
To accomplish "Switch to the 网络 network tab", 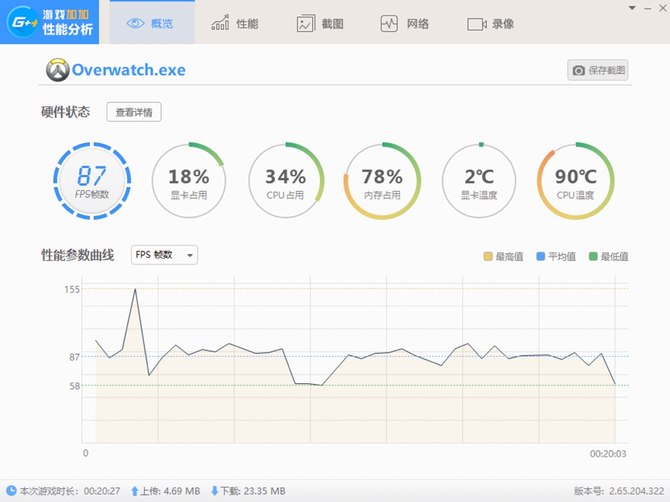I will point(405,23).
